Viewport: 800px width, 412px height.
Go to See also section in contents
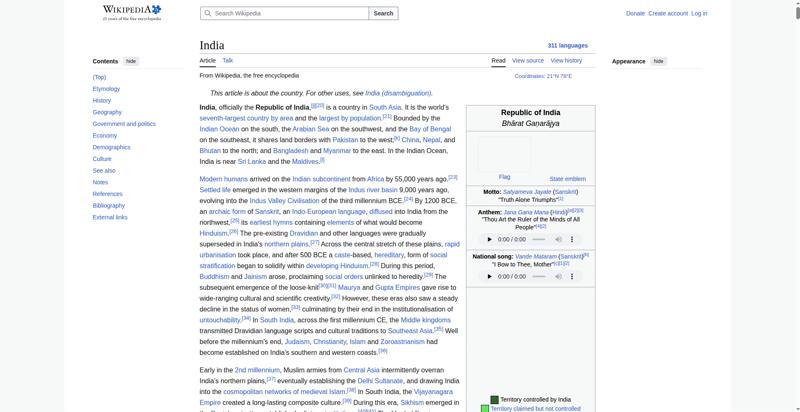point(104,171)
